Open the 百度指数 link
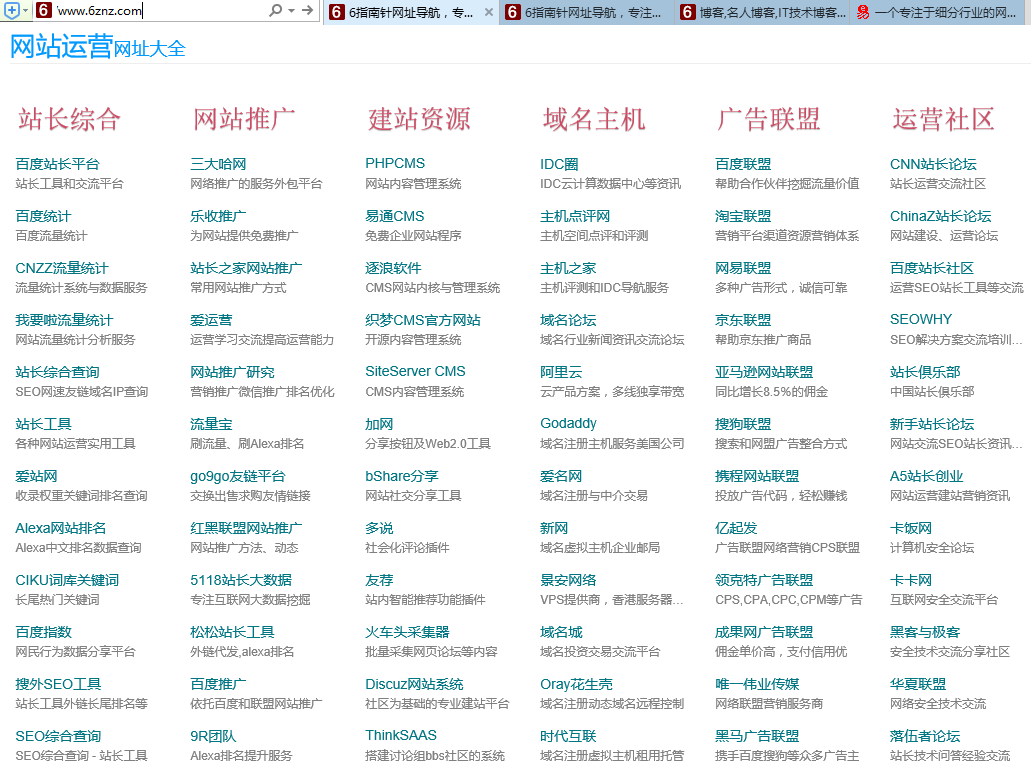The image size is (1031, 770). click(x=43, y=631)
